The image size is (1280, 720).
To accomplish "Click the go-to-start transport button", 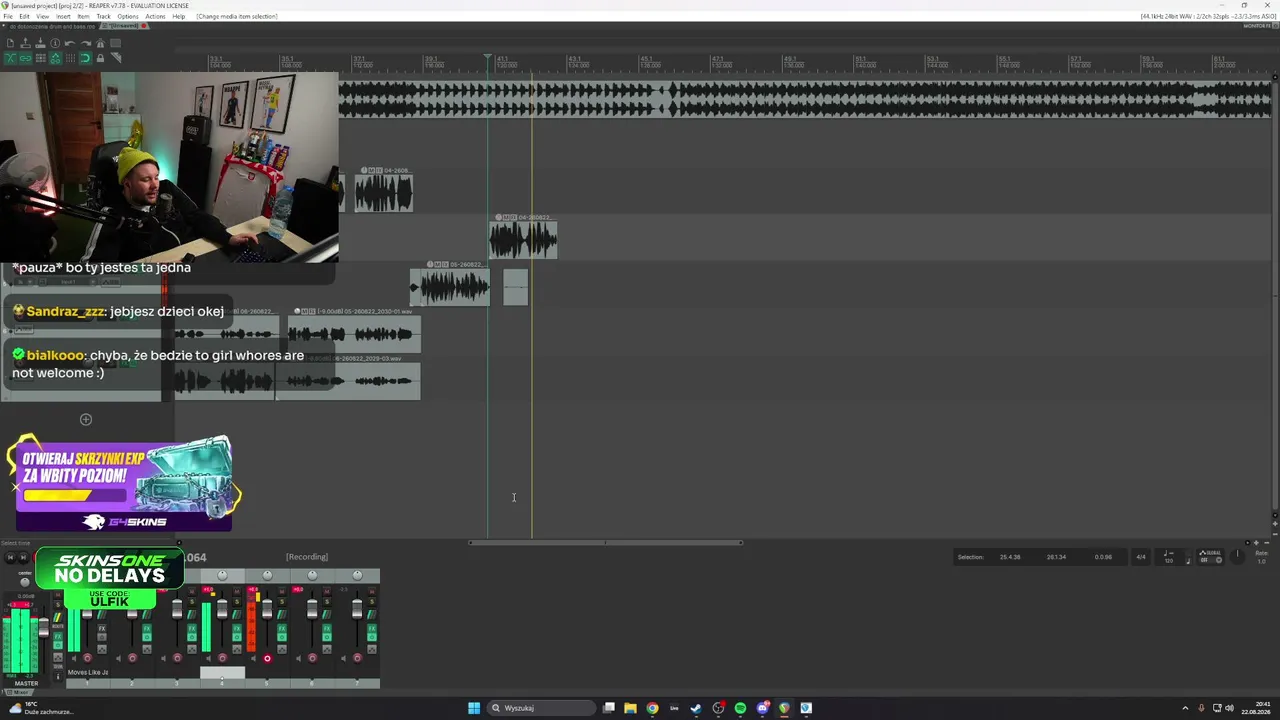I will tap(10, 557).
